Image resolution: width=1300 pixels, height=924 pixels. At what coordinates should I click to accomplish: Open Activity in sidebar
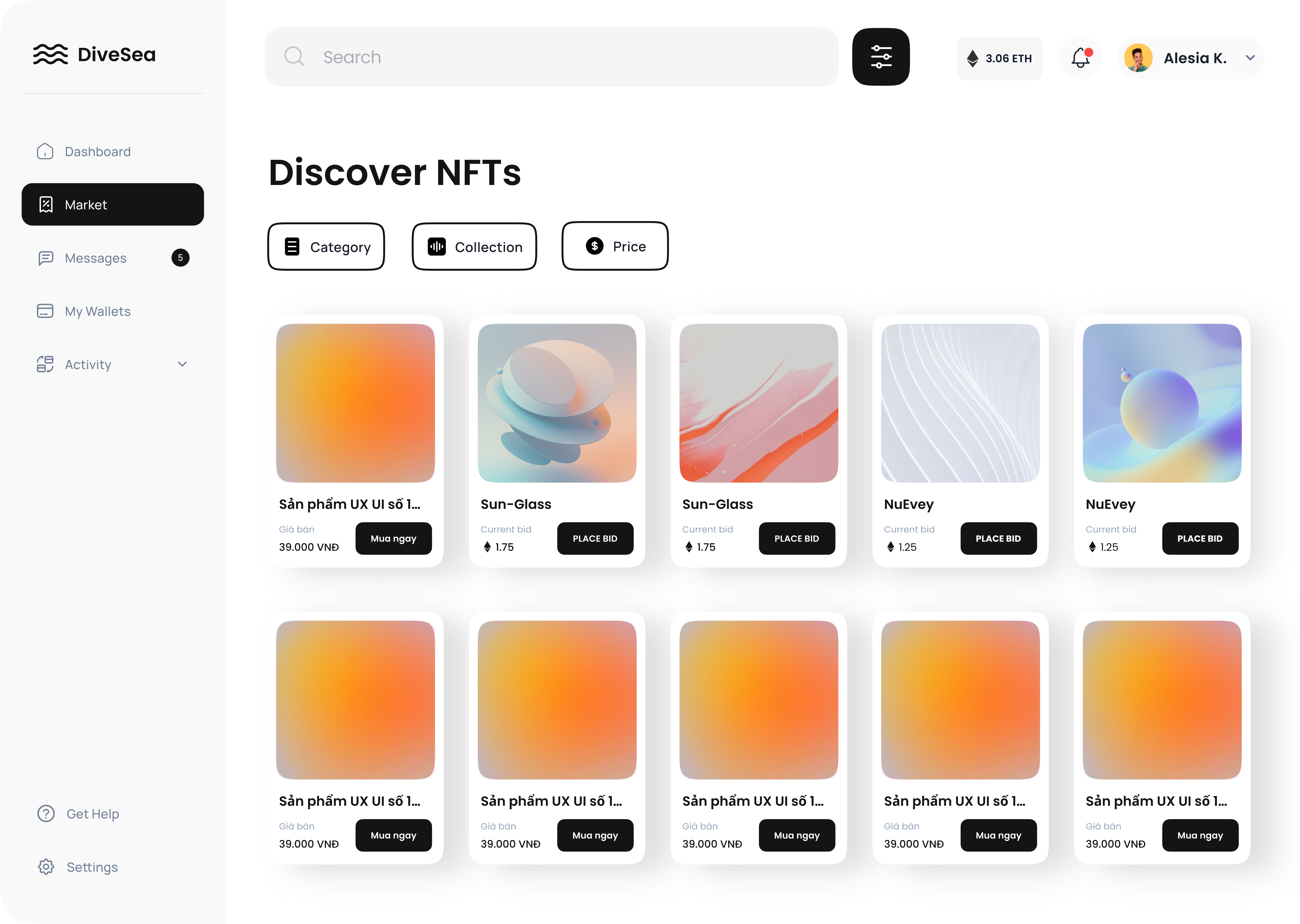(113, 364)
